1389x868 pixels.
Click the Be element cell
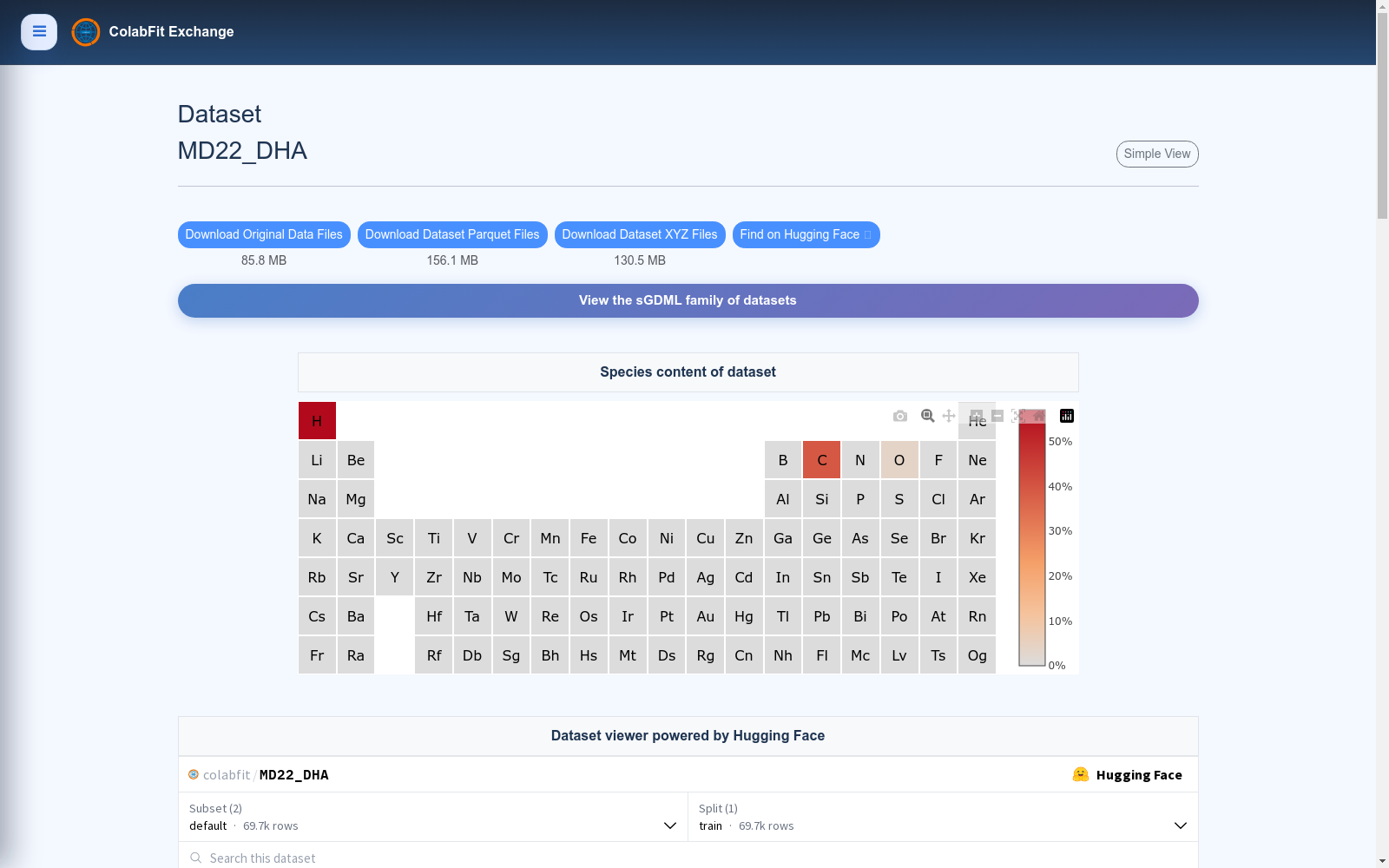(356, 460)
